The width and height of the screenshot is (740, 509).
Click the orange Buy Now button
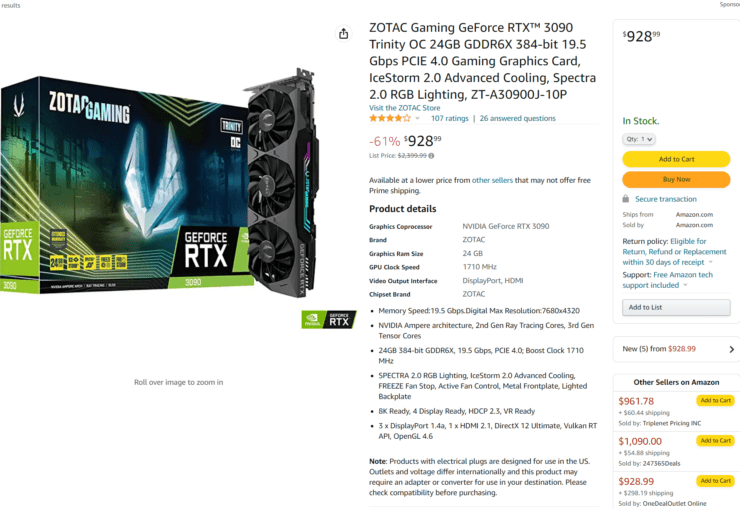coord(676,179)
